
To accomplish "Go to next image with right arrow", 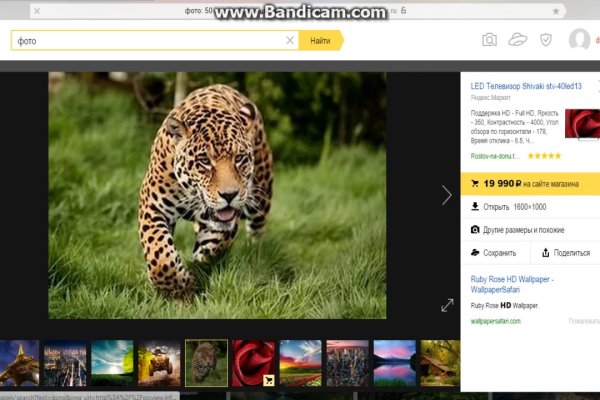I will click(446, 195).
